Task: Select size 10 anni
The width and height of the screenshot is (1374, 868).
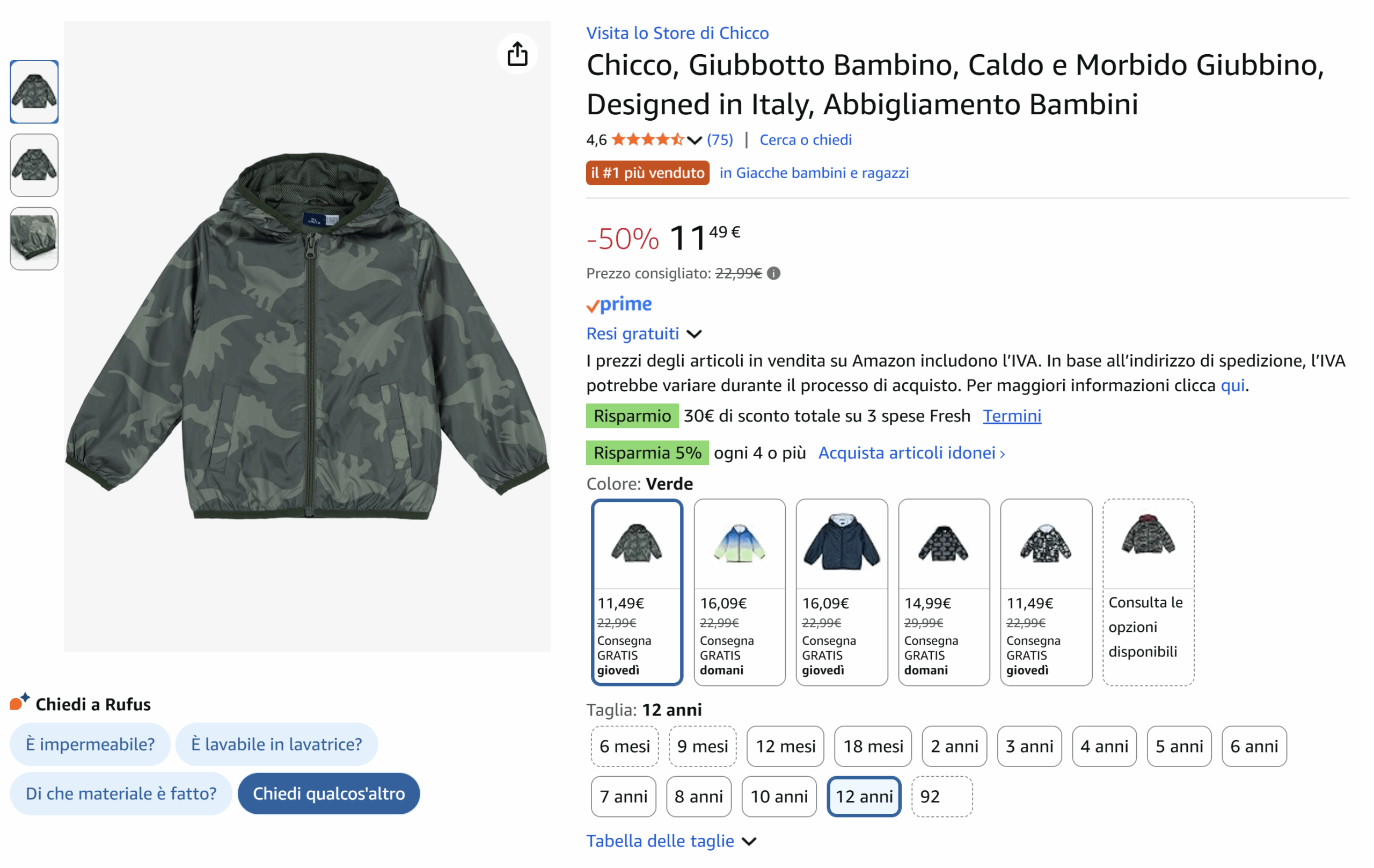Action: (779, 796)
